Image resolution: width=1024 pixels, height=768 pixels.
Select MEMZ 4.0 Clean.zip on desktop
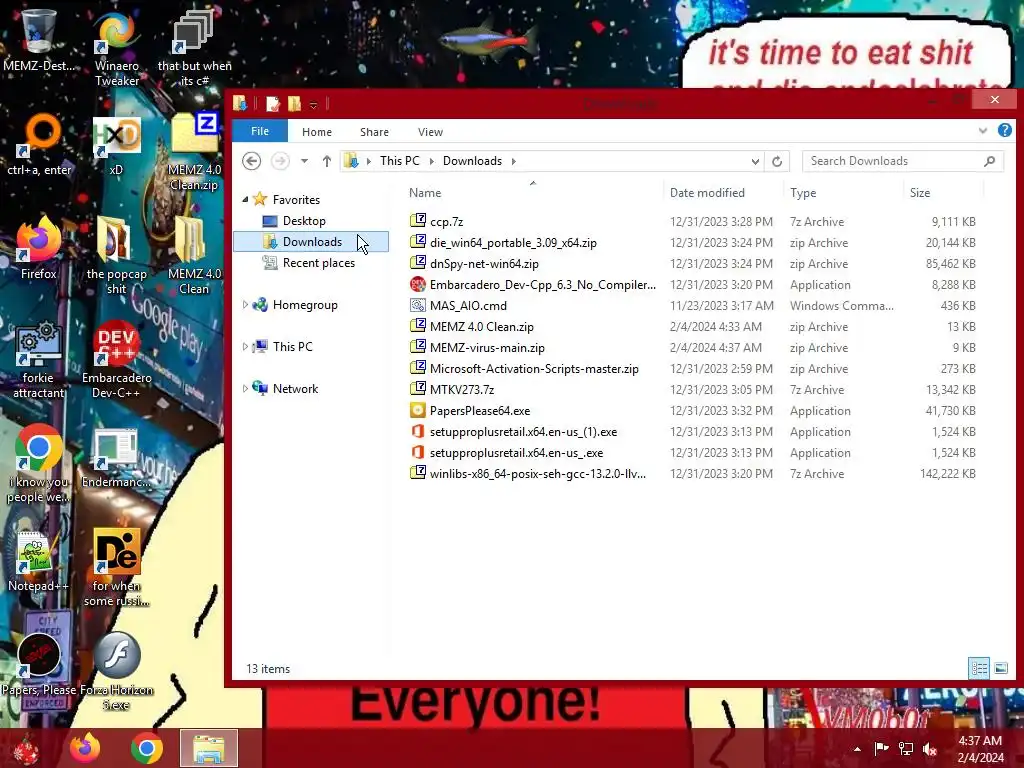pyautogui.click(x=194, y=150)
